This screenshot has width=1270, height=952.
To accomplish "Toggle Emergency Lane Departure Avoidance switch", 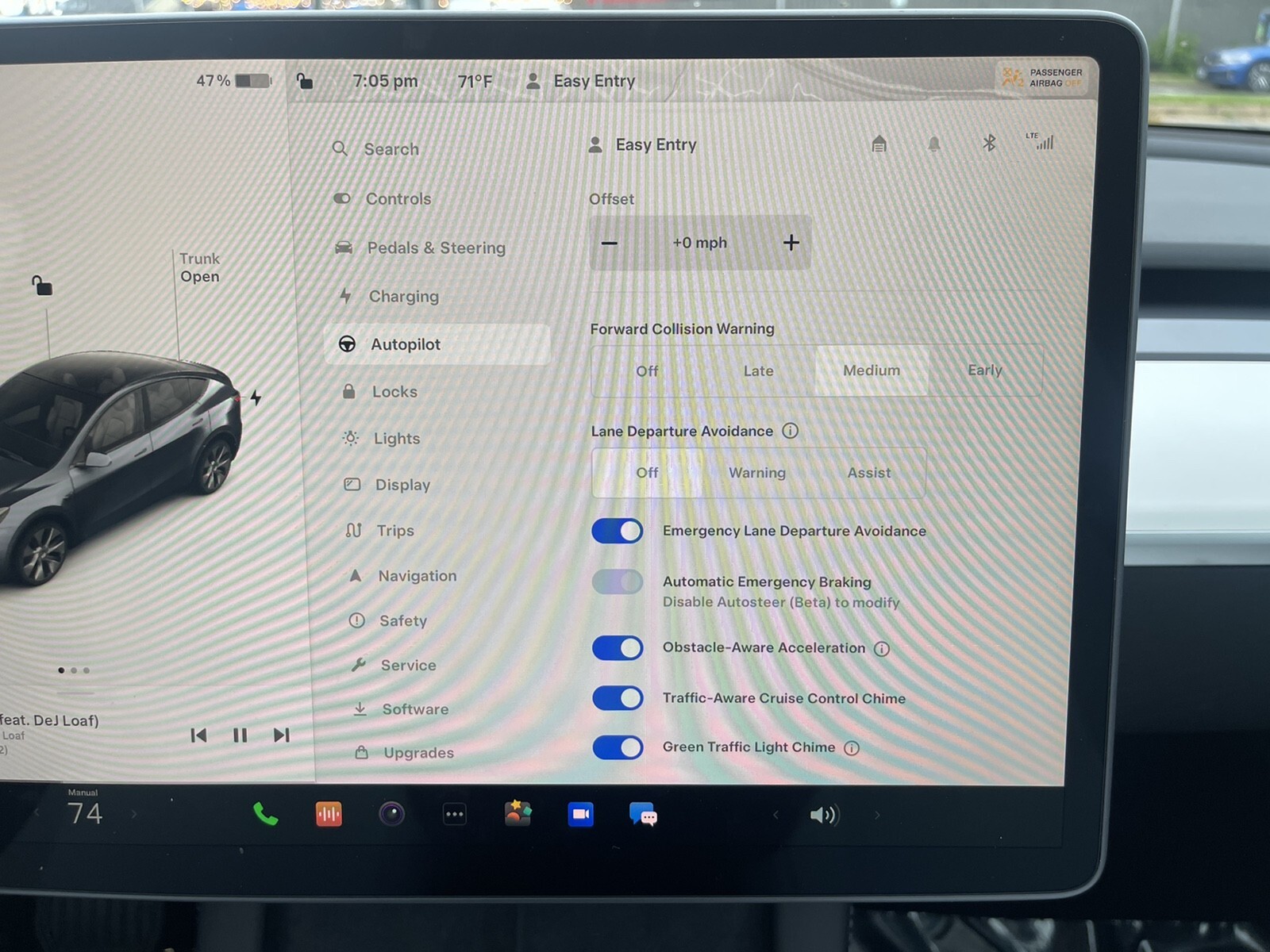I will [x=618, y=531].
